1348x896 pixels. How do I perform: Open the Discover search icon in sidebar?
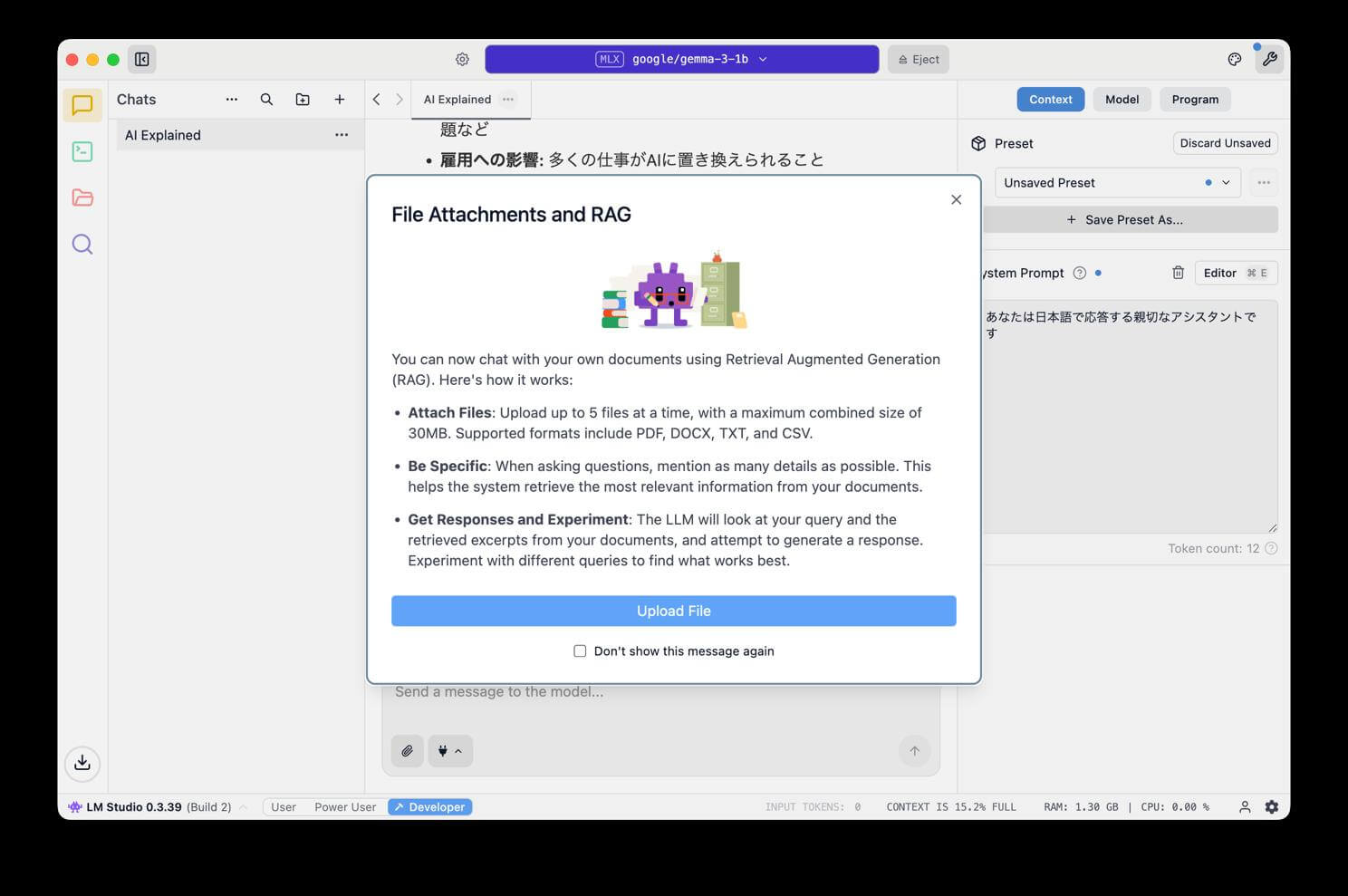(82, 244)
